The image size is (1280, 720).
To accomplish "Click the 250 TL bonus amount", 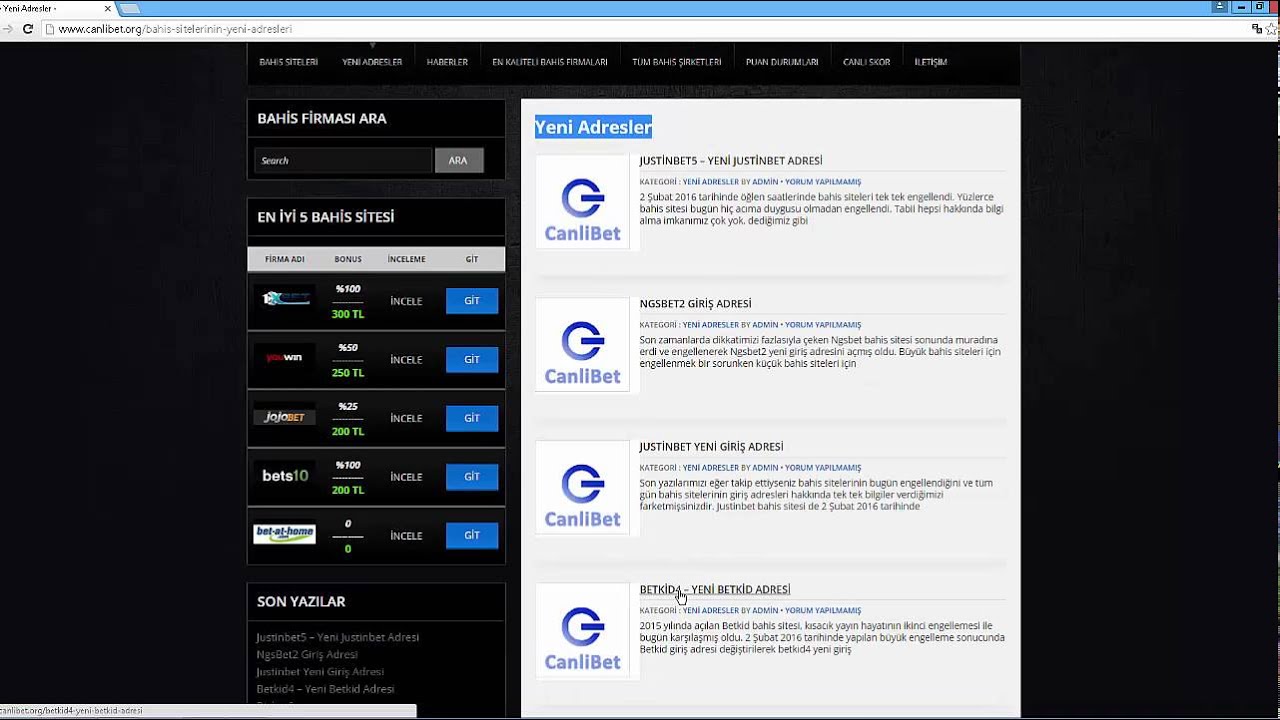I will (x=348, y=373).
